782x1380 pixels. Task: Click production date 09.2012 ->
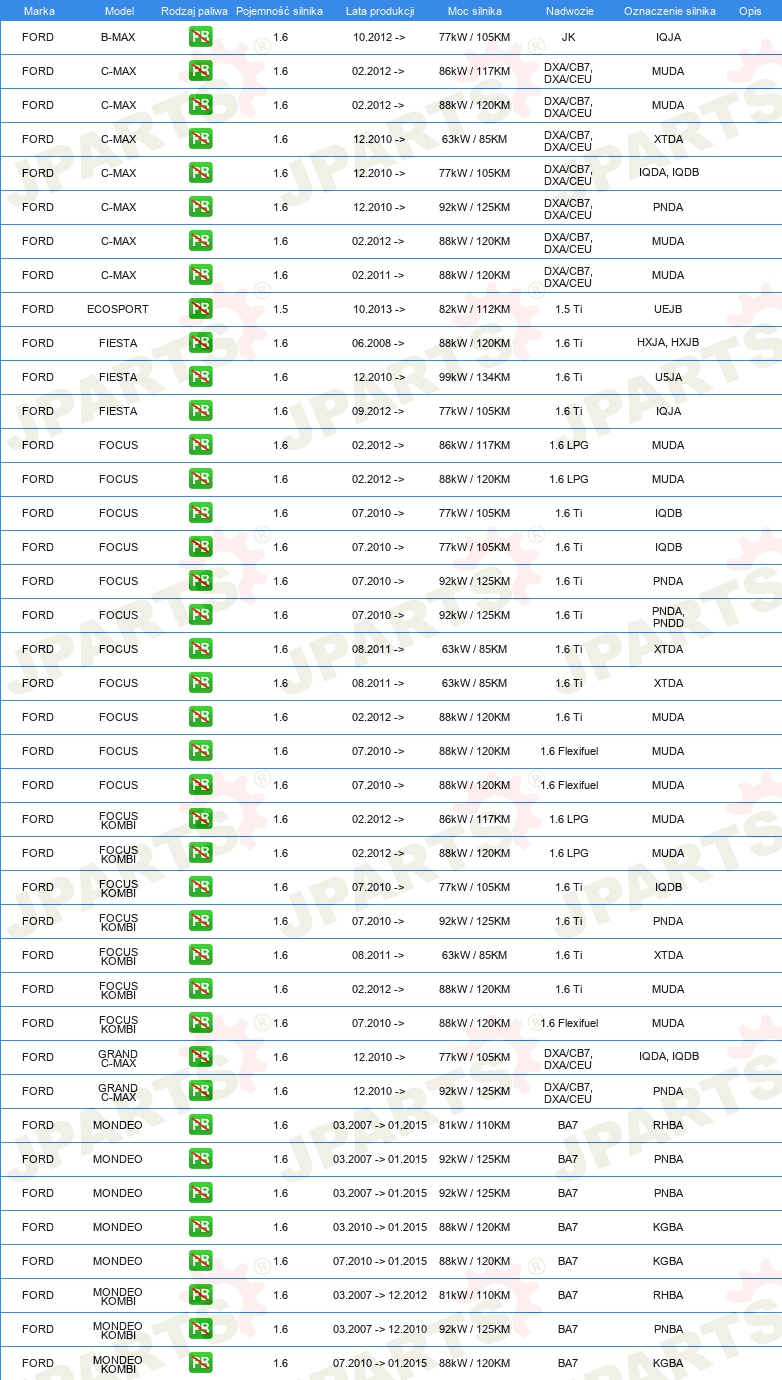click(379, 411)
